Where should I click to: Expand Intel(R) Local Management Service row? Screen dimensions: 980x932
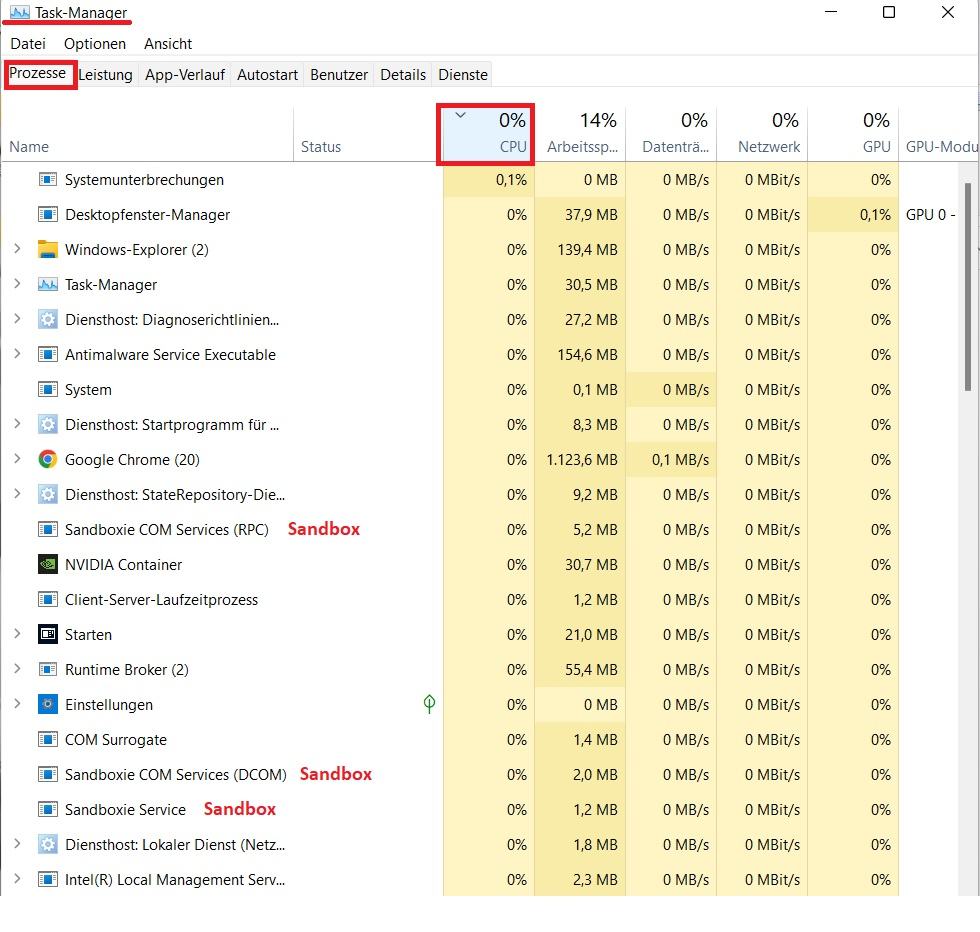pos(18,879)
